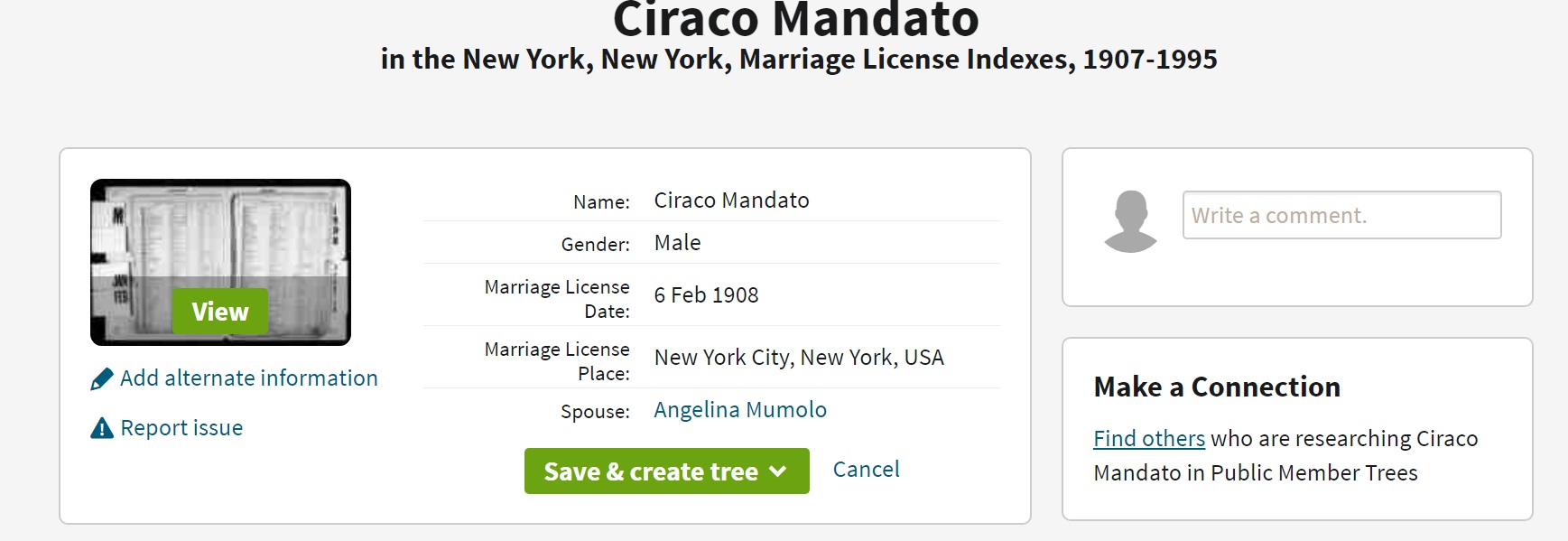
Task: Open spouse Angelina Mumolo's record link
Action: tap(740, 410)
